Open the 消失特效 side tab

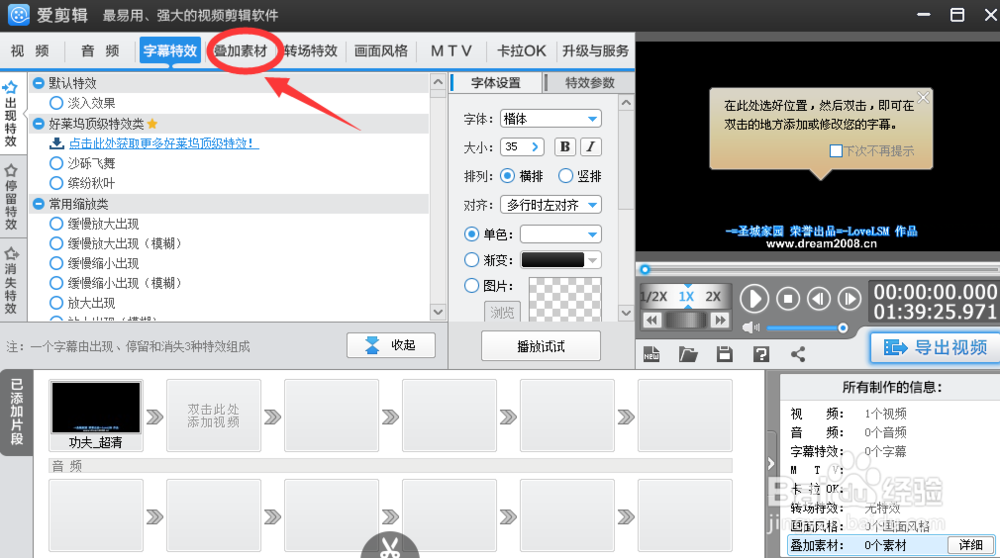(x=11, y=281)
